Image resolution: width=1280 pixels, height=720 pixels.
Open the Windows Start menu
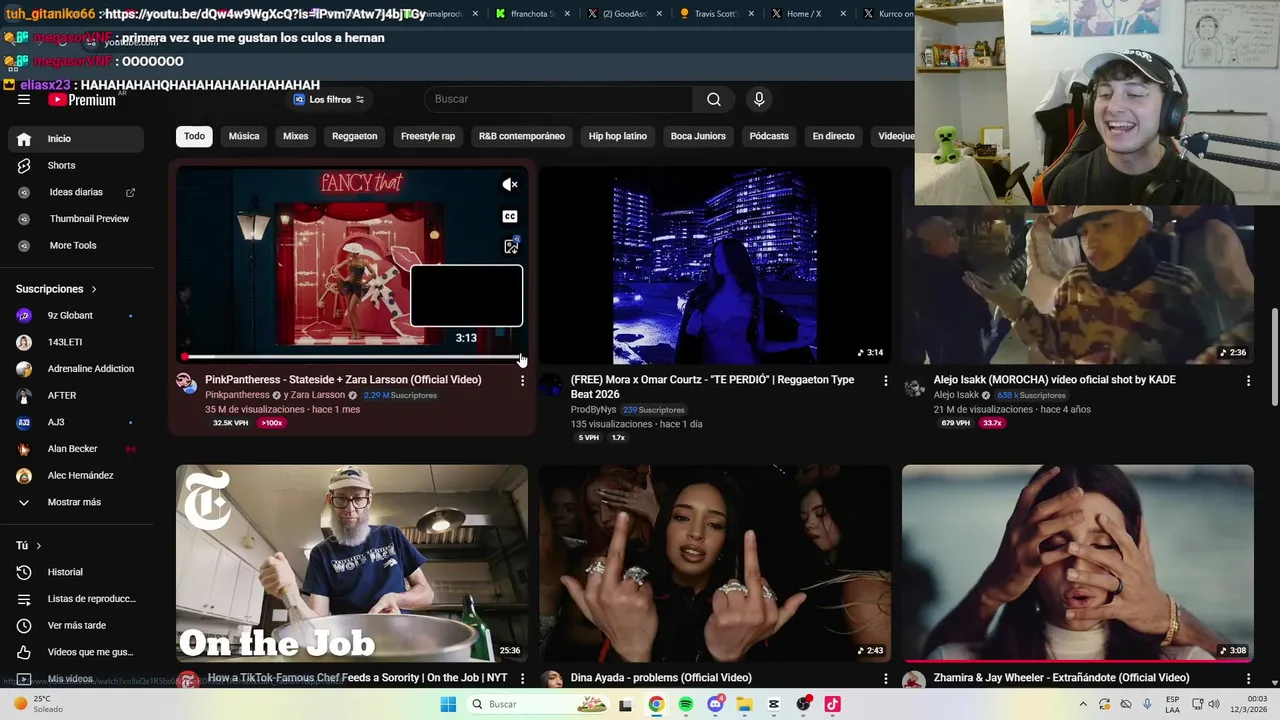point(449,704)
